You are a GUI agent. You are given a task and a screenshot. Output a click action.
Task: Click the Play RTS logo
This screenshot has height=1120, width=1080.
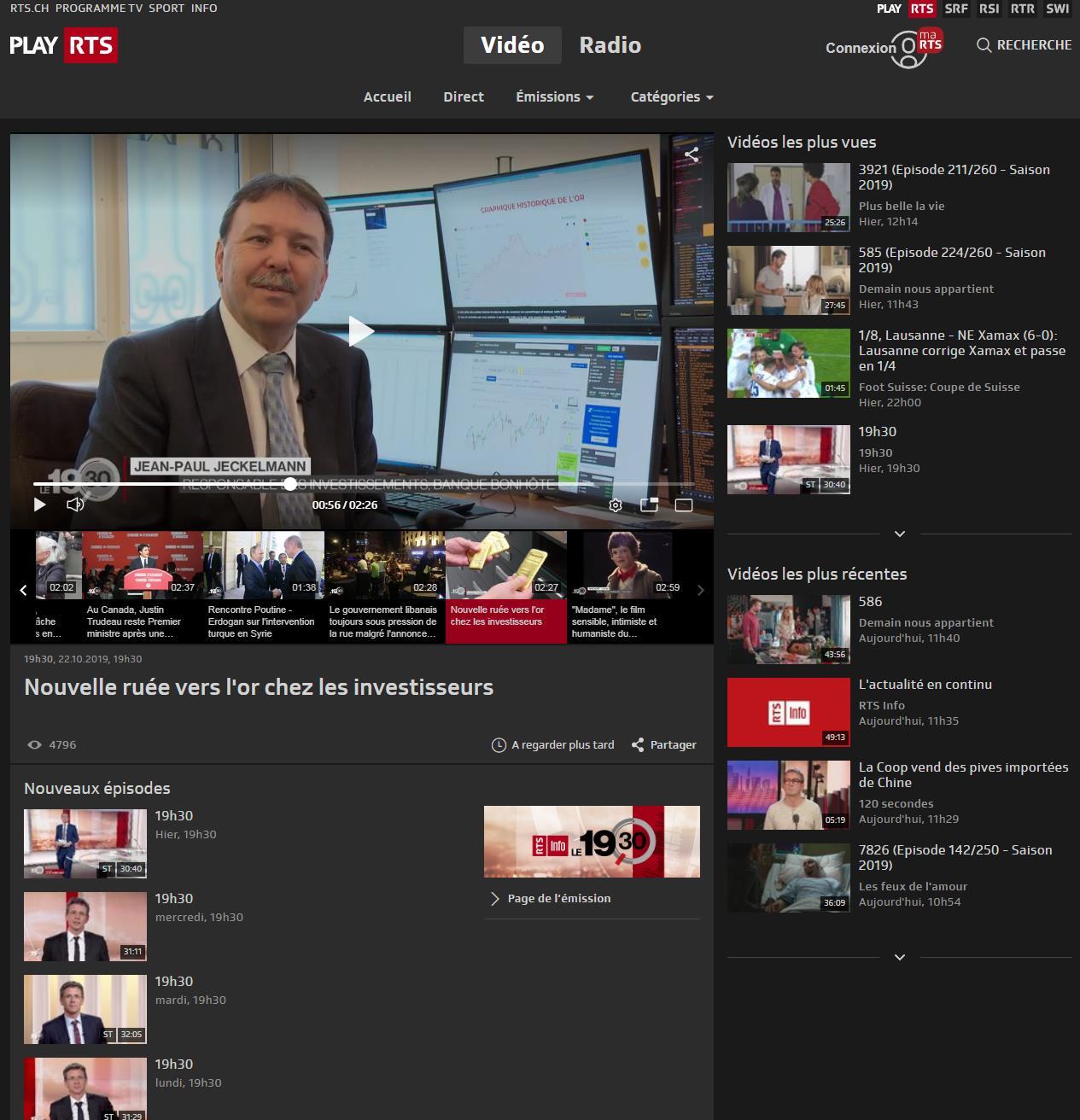click(63, 45)
